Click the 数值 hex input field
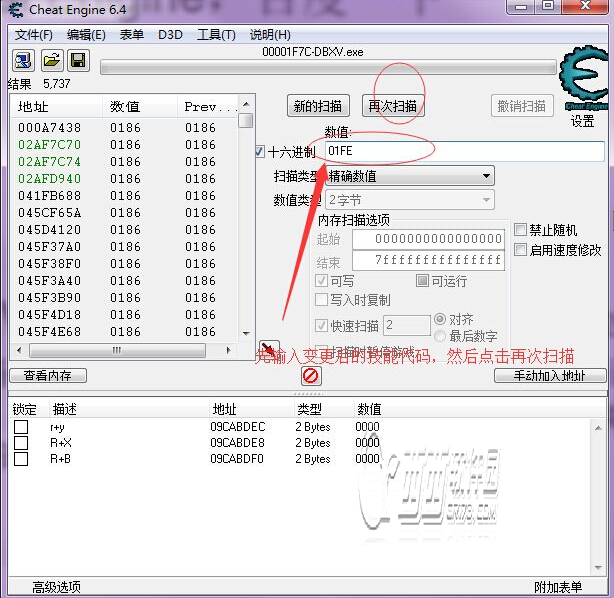Image resolution: width=614 pixels, height=598 pixels. coord(464,151)
